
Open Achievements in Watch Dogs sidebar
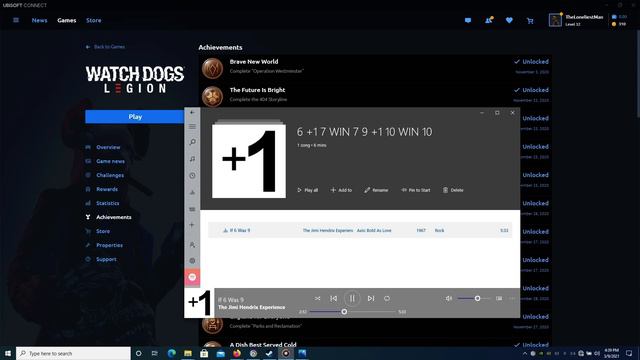pyautogui.click(x=113, y=217)
